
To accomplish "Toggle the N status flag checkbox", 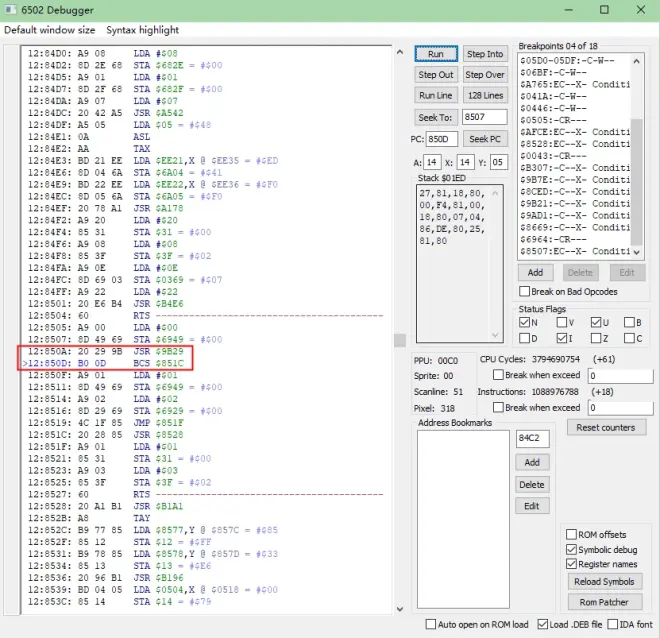I will 526,323.
